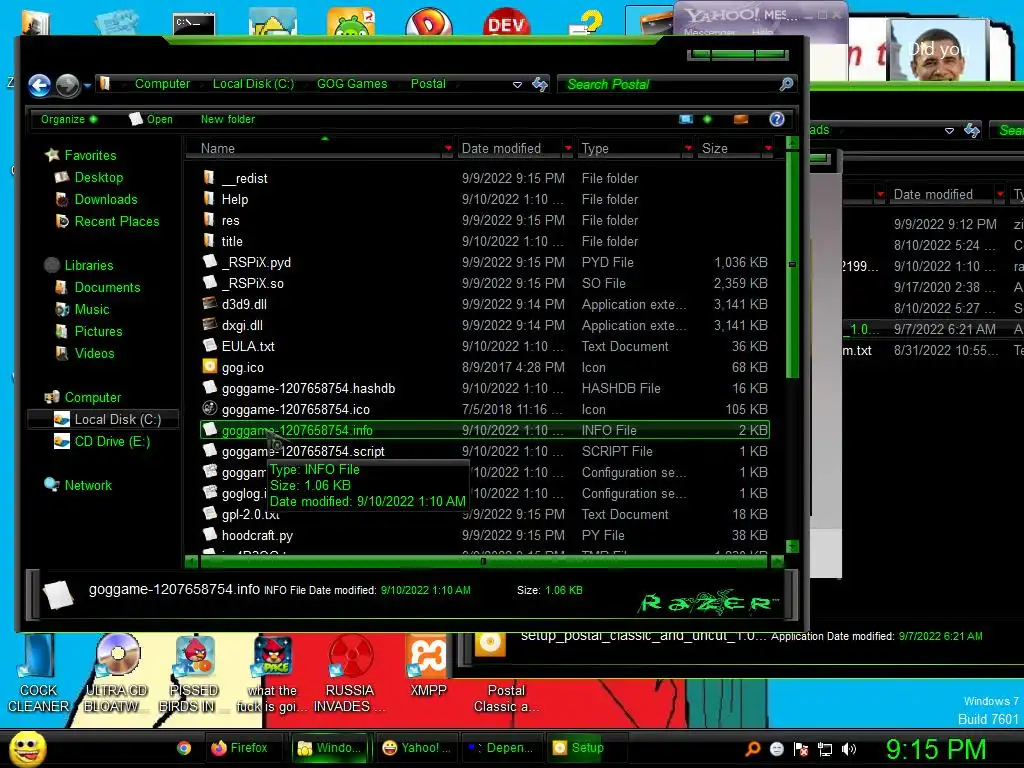
Task: Select goggame-1207658754.hashdb file
Action: tap(484, 388)
